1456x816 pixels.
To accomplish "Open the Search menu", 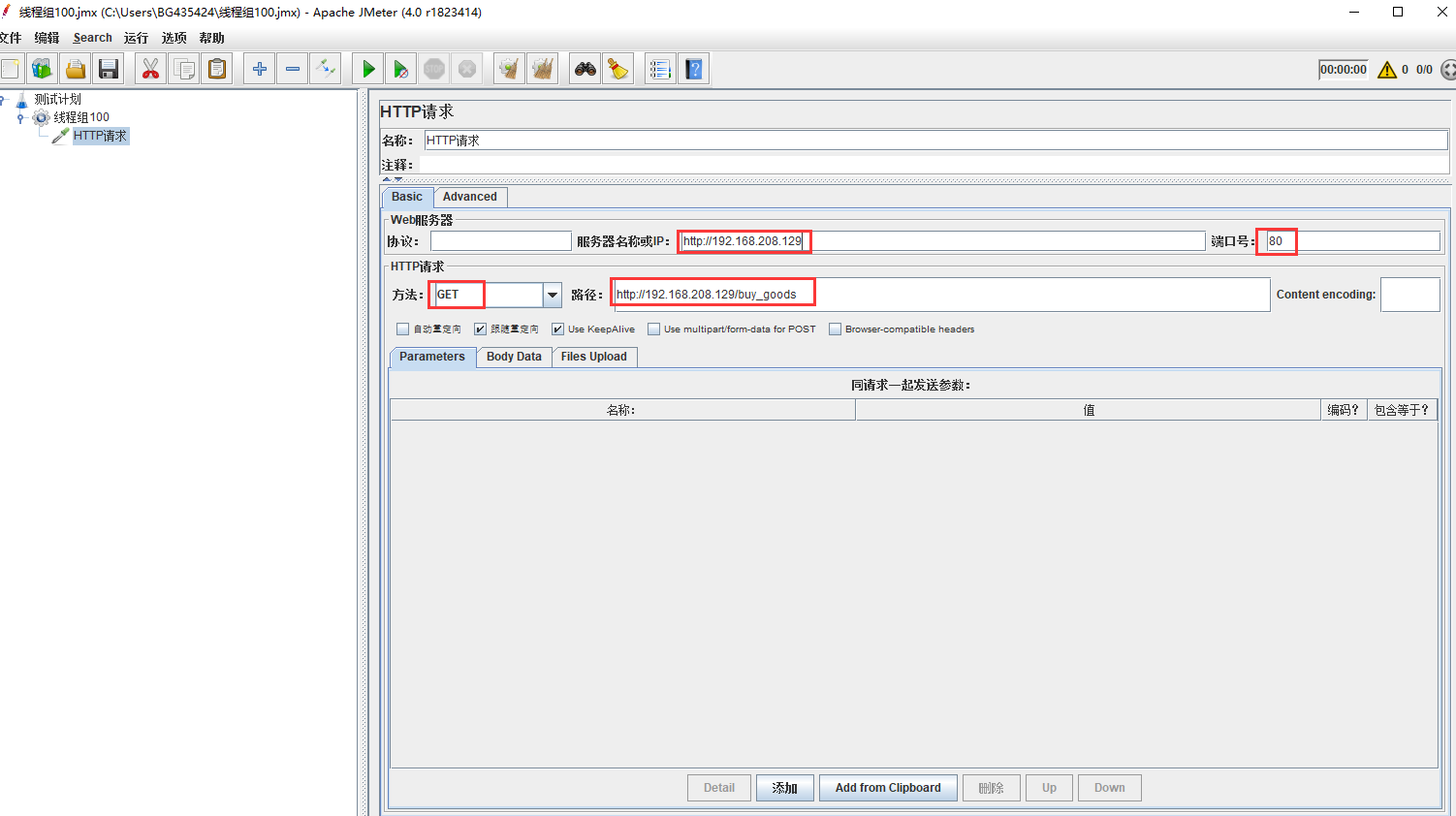I will 92,38.
